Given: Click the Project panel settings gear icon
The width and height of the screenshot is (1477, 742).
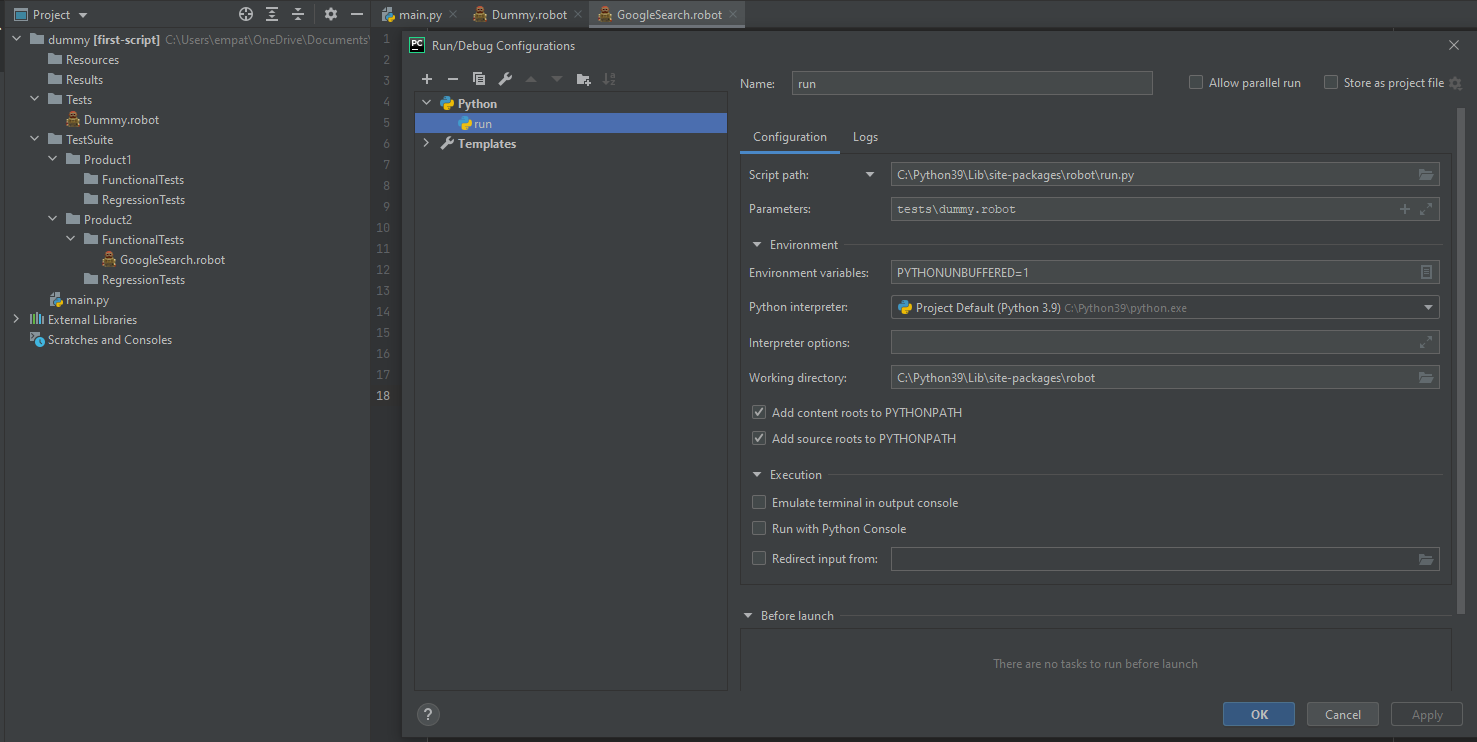Looking at the screenshot, I should click(x=331, y=15).
